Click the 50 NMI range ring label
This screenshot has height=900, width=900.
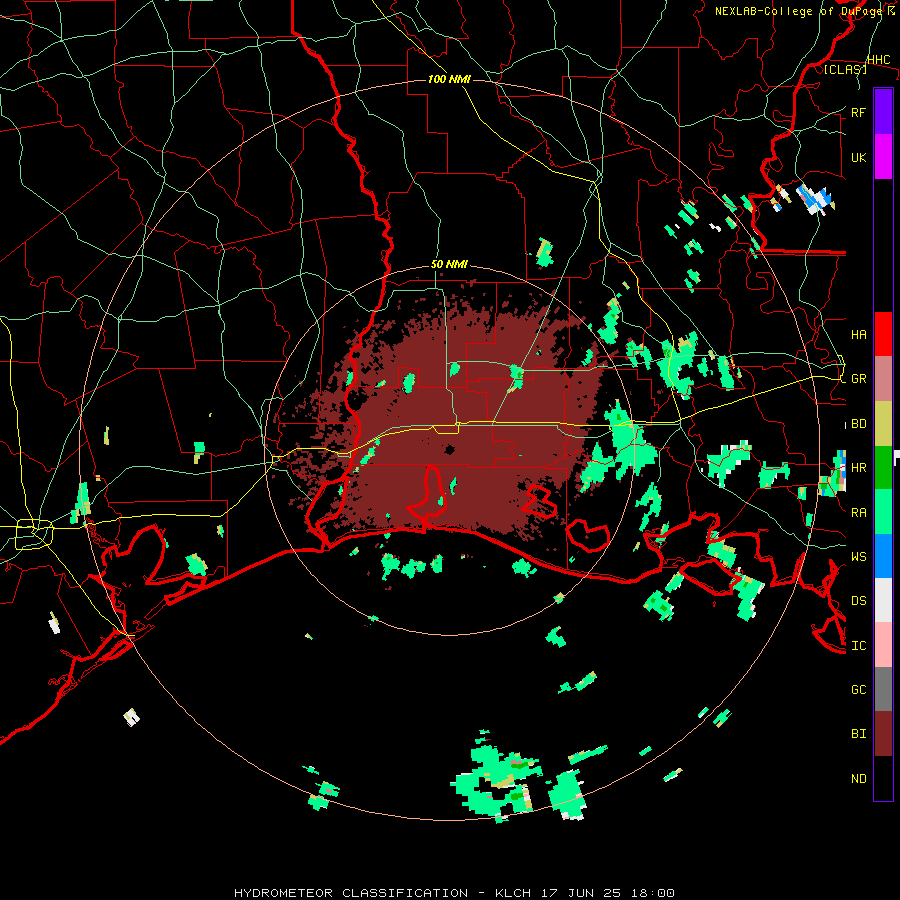[x=449, y=265]
